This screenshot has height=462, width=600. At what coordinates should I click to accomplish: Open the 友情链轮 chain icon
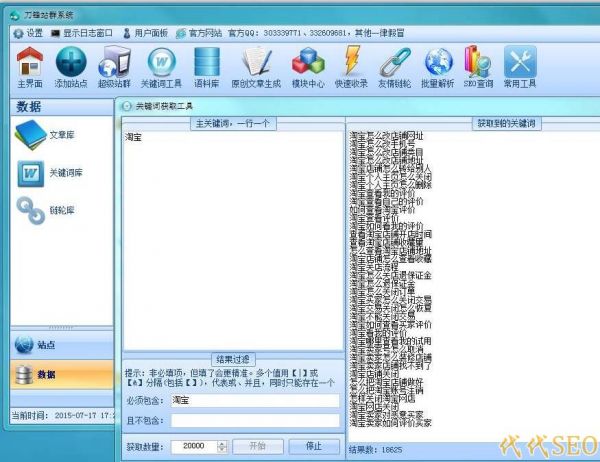point(395,67)
